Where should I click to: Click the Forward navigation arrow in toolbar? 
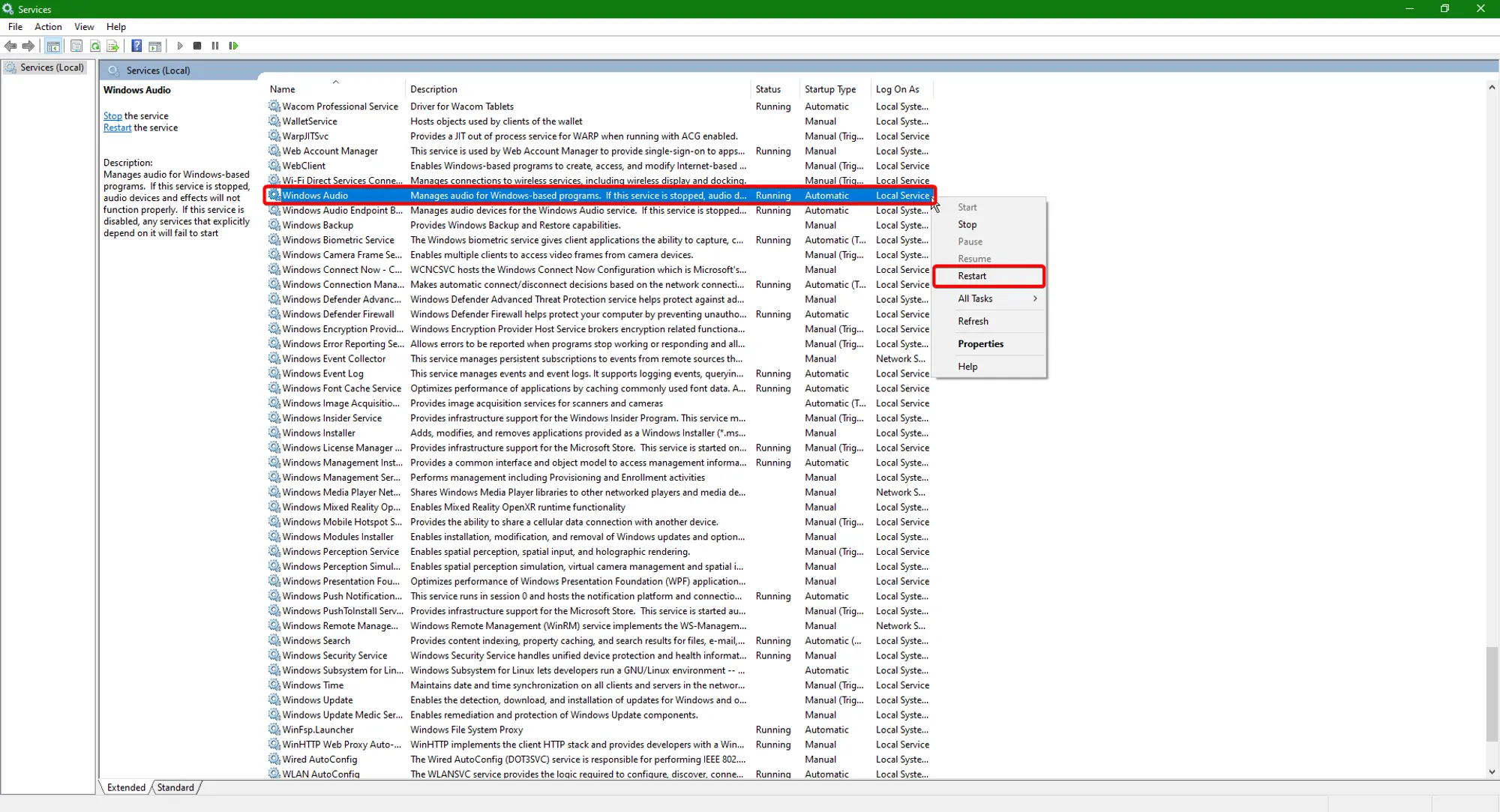click(x=28, y=46)
